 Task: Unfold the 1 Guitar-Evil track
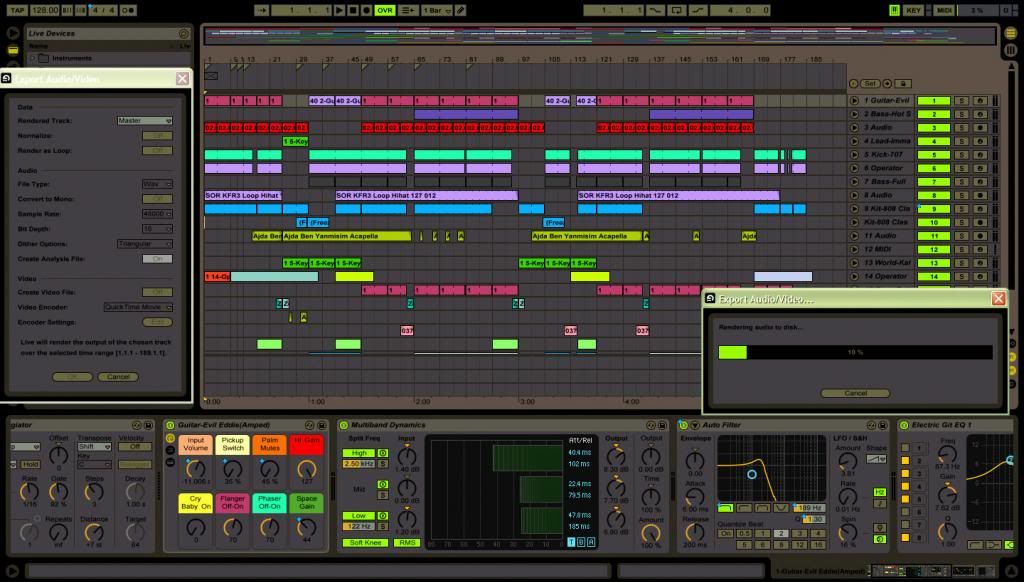[x=854, y=101]
